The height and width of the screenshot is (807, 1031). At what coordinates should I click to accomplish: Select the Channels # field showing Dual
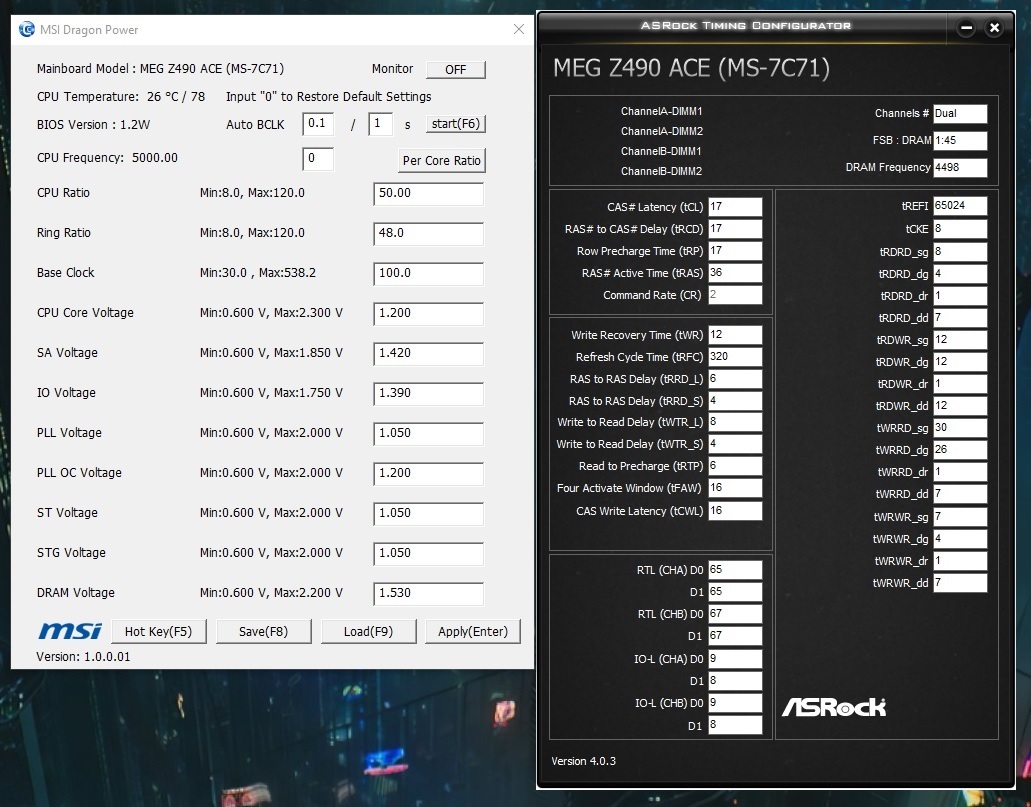[x=960, y=114]
